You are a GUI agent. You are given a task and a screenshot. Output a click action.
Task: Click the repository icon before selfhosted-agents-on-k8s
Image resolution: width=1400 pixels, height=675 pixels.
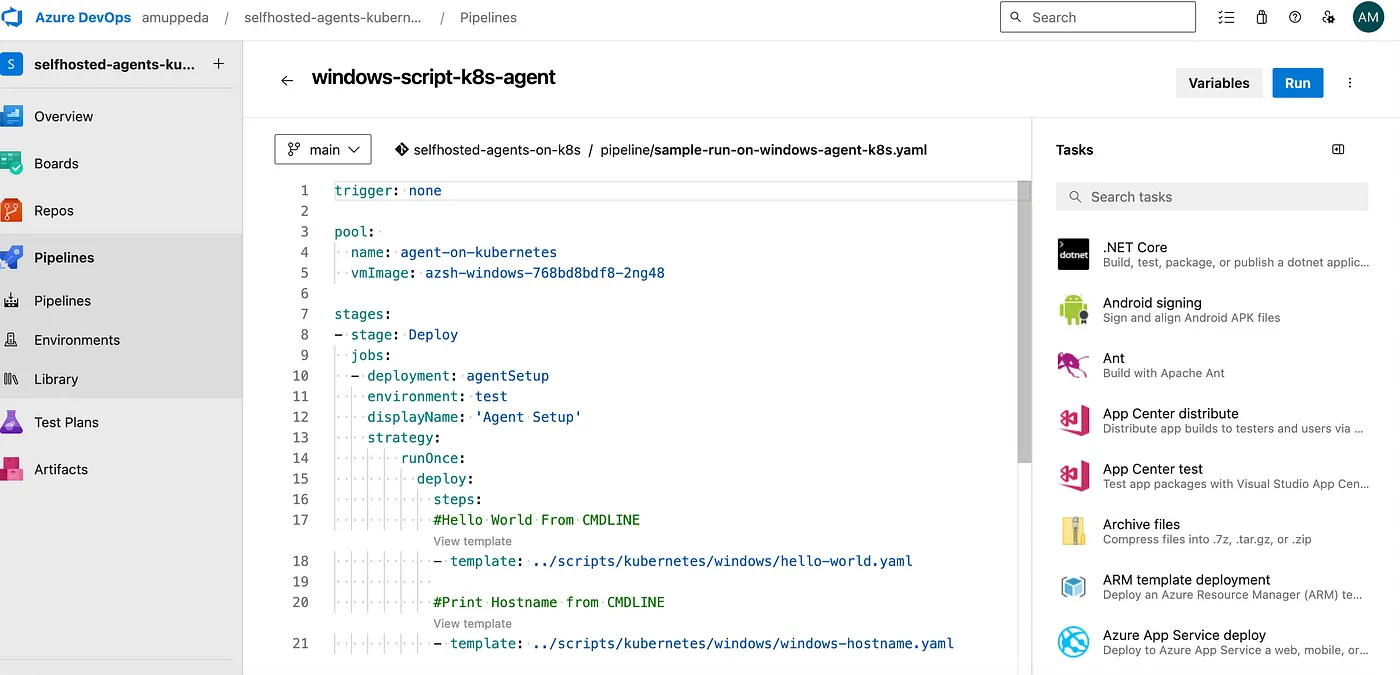pyautogui.click(x=401, y=150)
